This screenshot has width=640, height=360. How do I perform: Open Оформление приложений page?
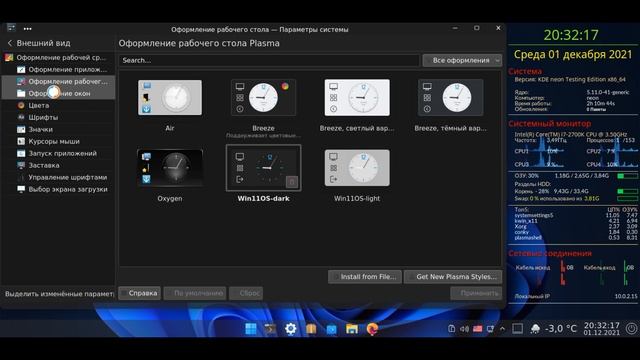(58, 69)
